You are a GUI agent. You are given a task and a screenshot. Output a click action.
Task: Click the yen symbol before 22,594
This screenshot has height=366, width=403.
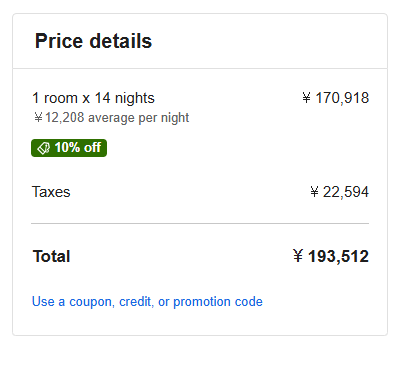(x=314, y=192)
